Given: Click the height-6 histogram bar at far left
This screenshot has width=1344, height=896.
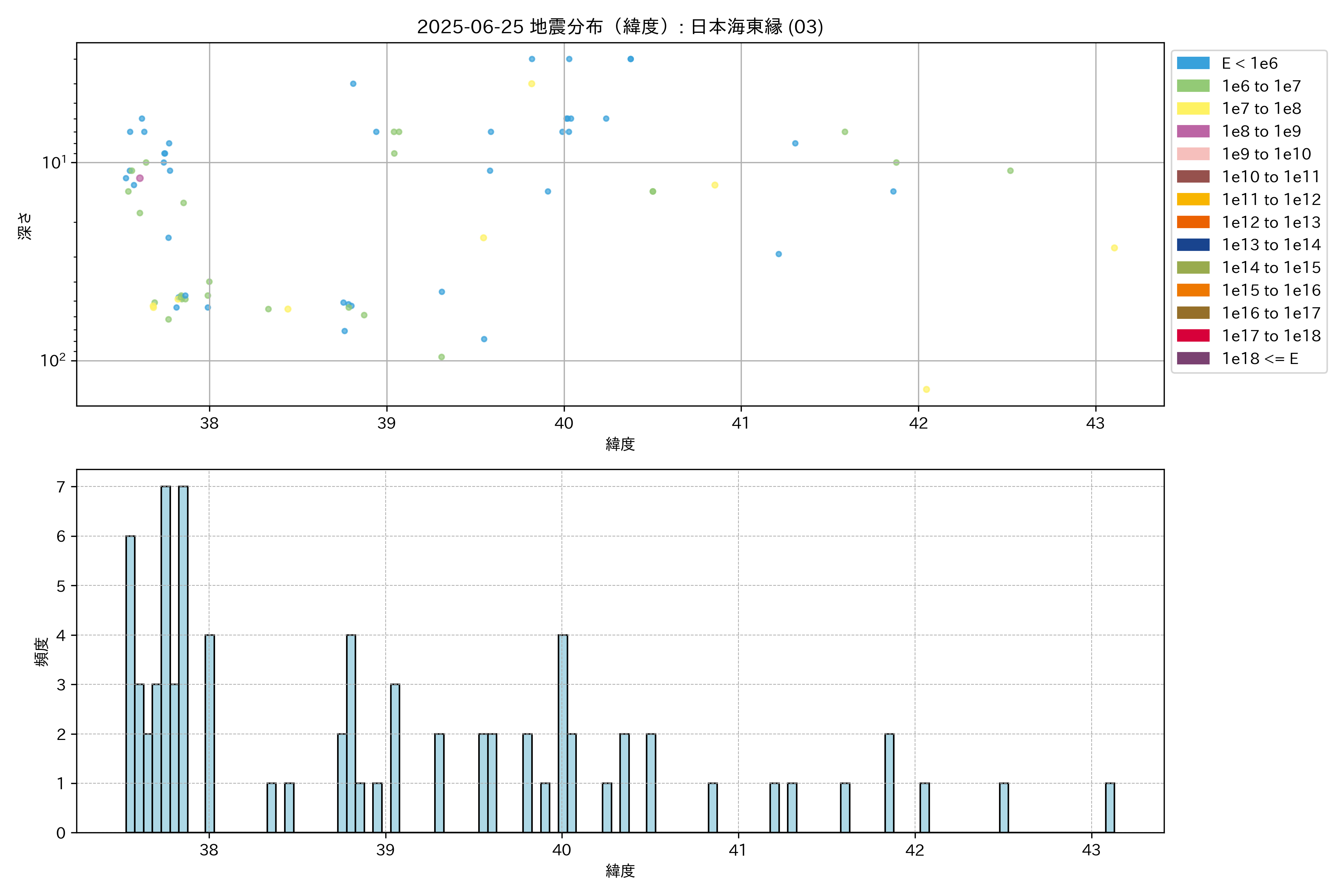Looking at the screenshot, I should [130, 684].
